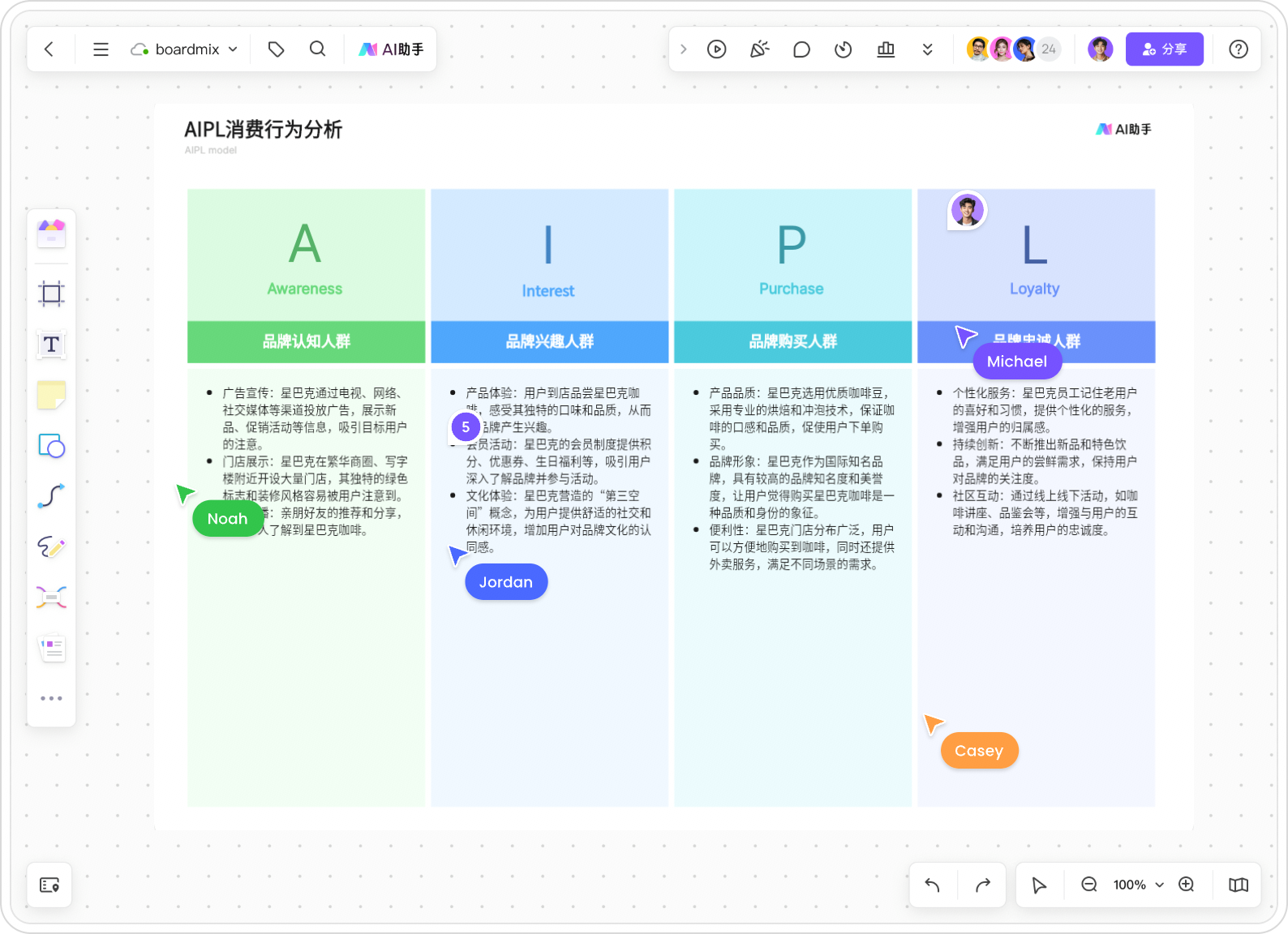Screen dimensions: 1288x934
Task: Click the purple 分享 share button
Action: tap(1164, 49)
